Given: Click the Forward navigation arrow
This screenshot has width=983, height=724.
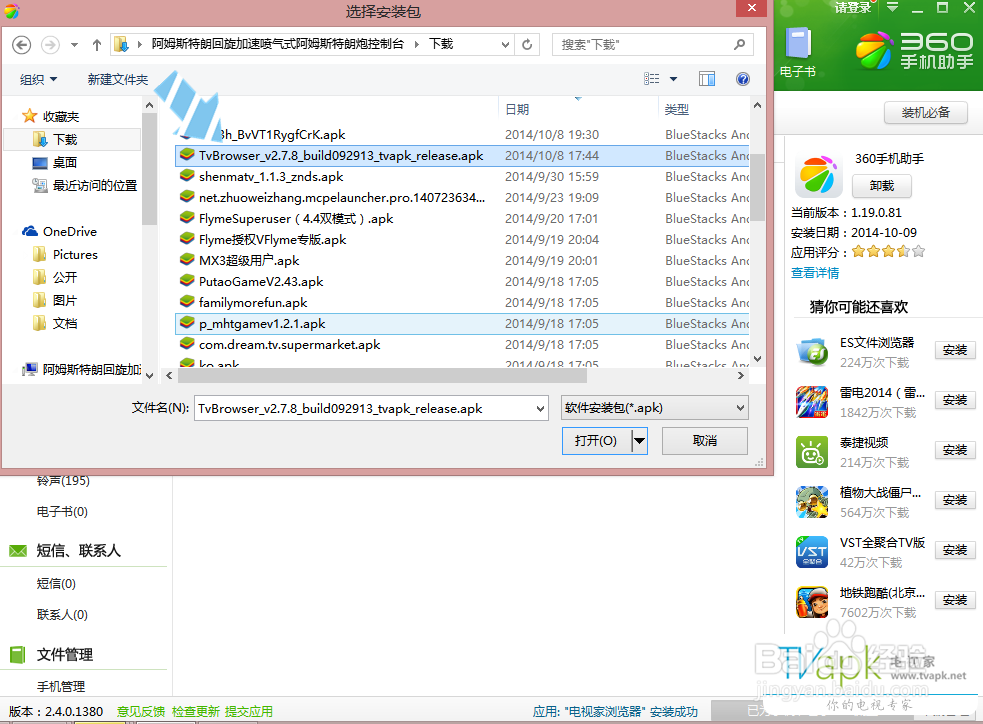Looking at the screenshot, I should coord(50,45).
